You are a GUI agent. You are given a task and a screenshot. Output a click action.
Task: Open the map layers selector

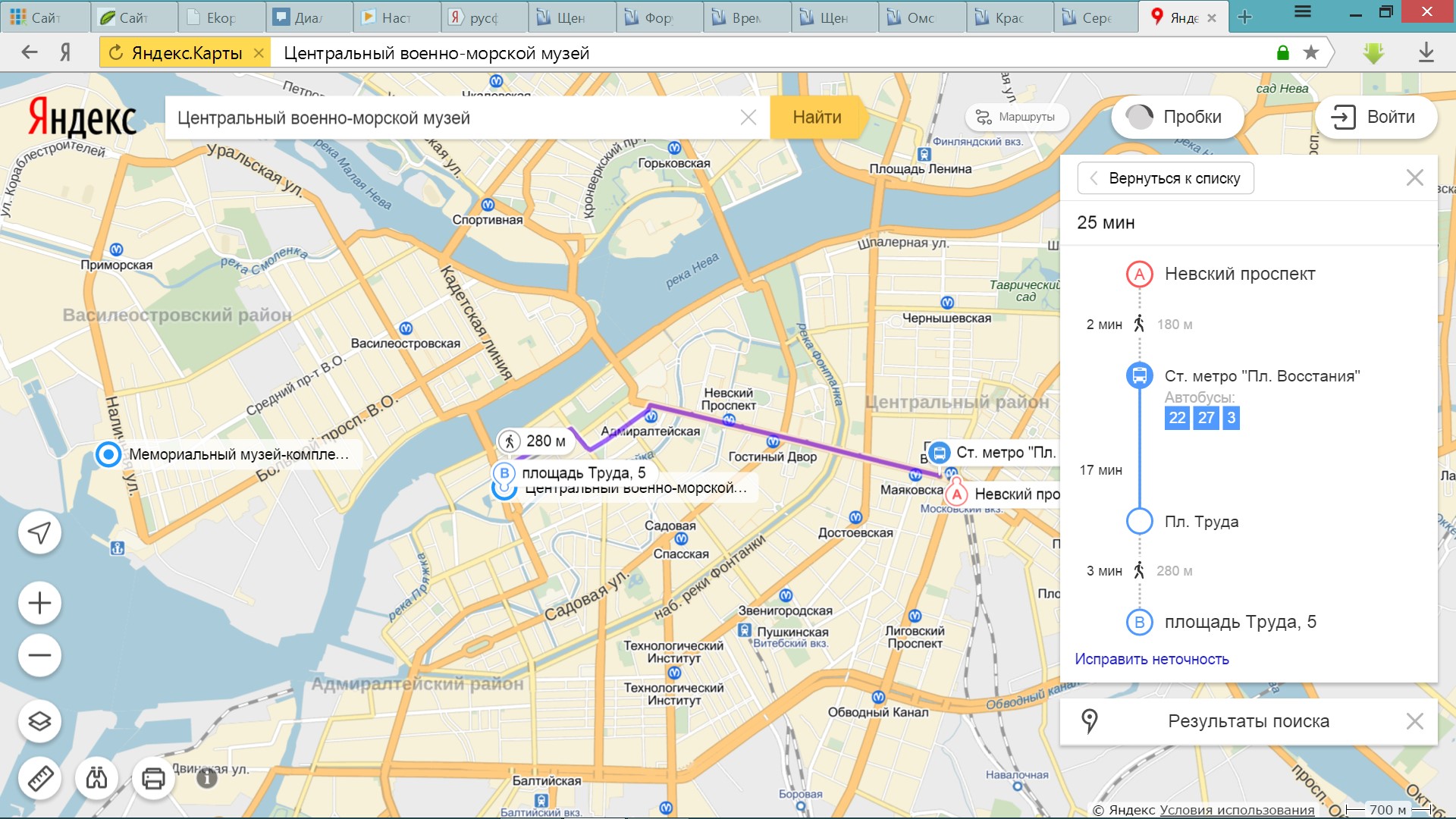coord(39,721)
